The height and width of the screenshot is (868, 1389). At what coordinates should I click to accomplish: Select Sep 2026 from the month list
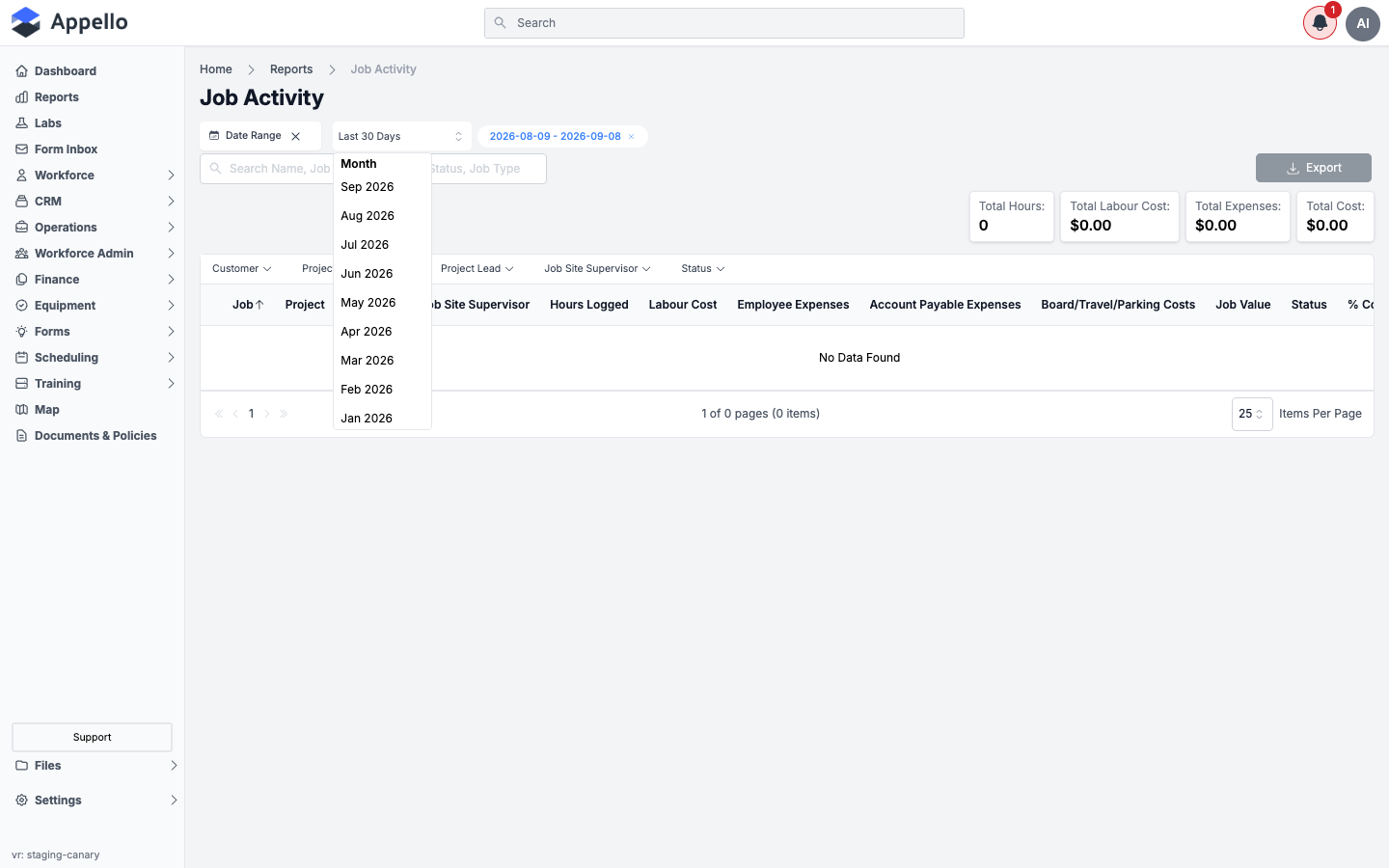(x=382, y=187)
